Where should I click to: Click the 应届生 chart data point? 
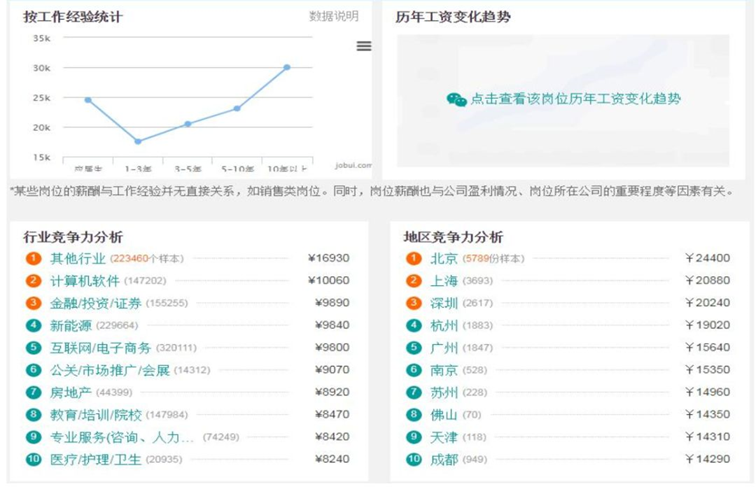tap(88, 100)
